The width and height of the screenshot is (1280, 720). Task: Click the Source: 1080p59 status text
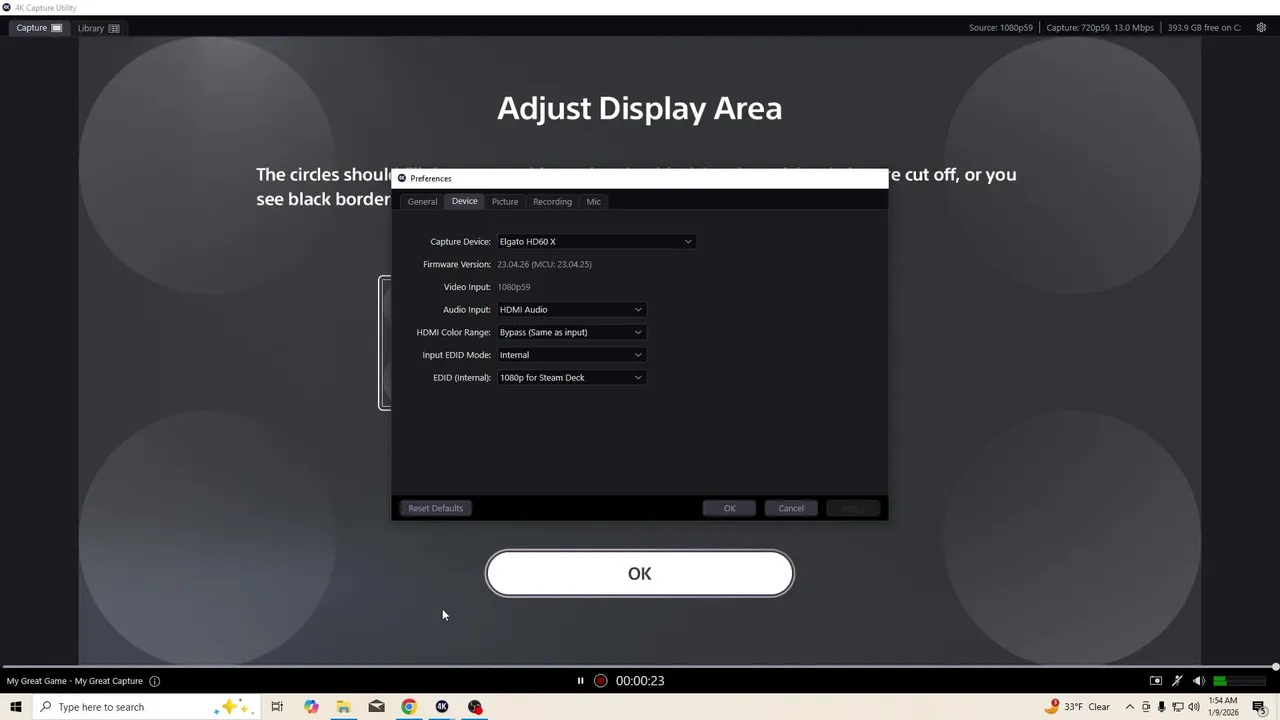[1000, 28]
